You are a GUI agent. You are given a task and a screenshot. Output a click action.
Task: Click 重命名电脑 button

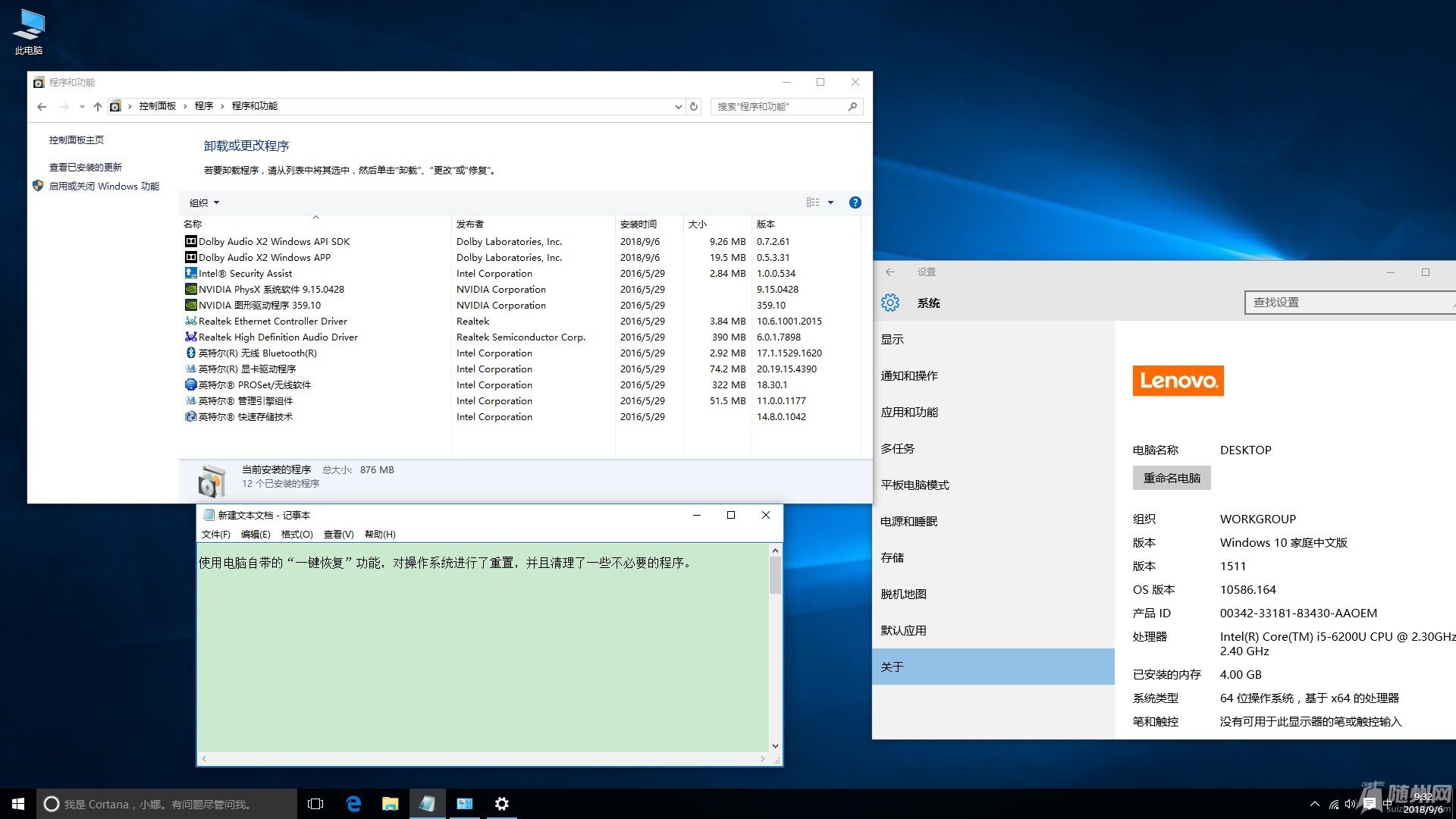[x=1172, y=478]
